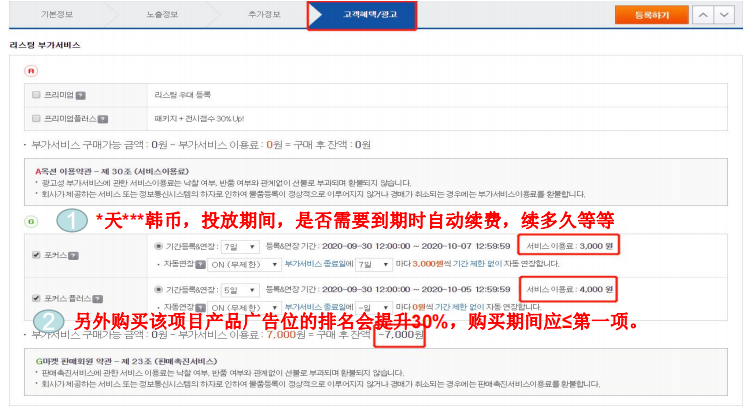
Task: Click period text 2020-09-30 12:00:00 ~ 2020-10-05
Action: [416, 289]
